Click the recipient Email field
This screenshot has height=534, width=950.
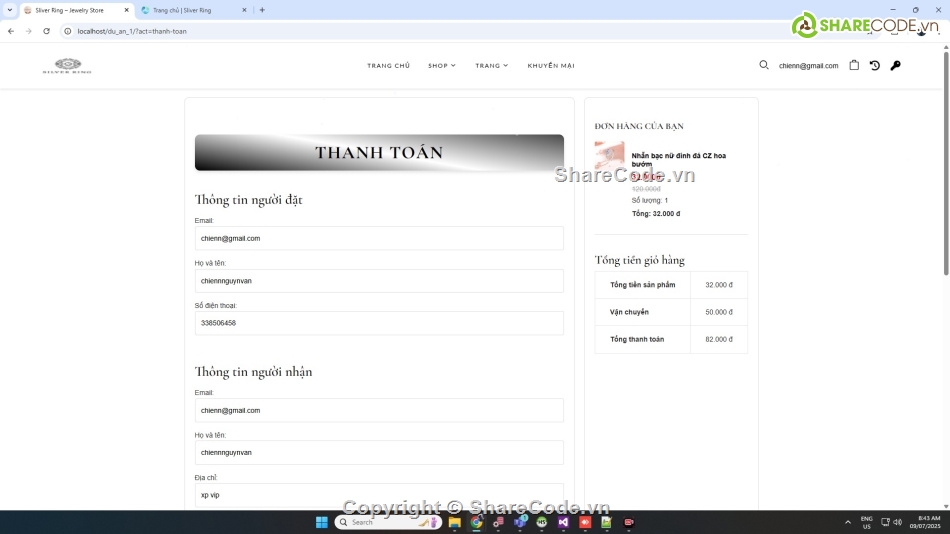point(379,410)
